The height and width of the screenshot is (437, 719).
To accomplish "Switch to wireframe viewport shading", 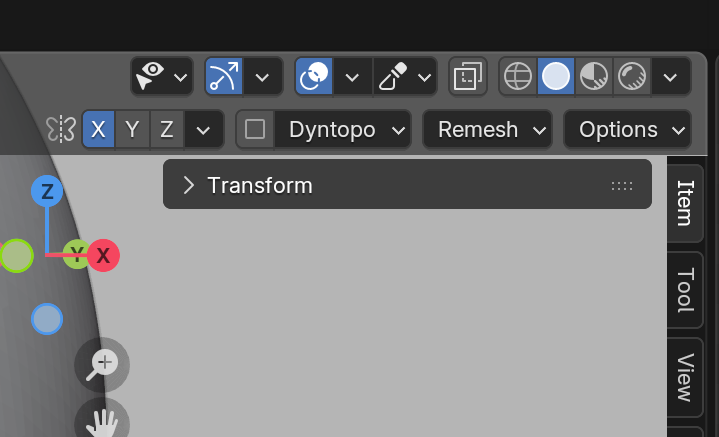I will (518, 76).
